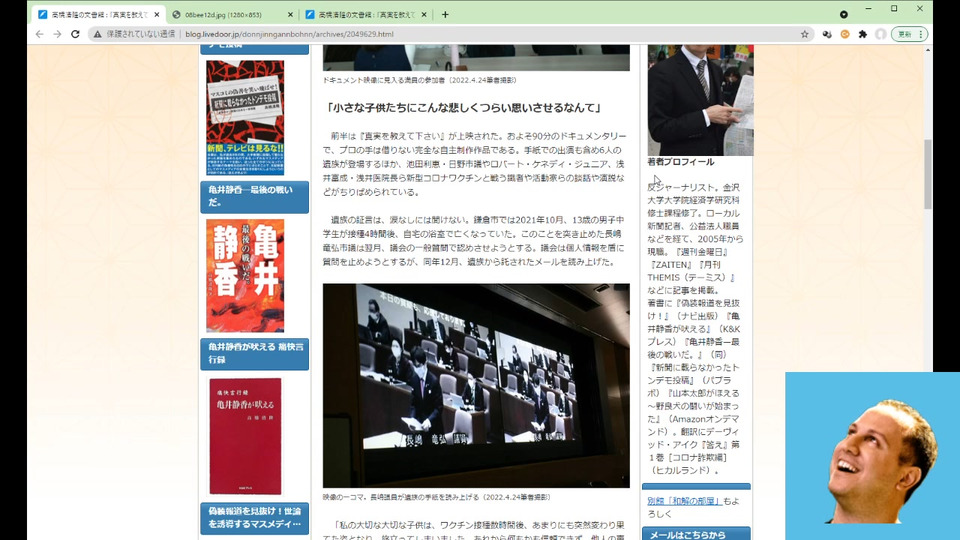
Task: Close the third livedoor blog tab
Action: pyautogui.click(x=424, y=15)
